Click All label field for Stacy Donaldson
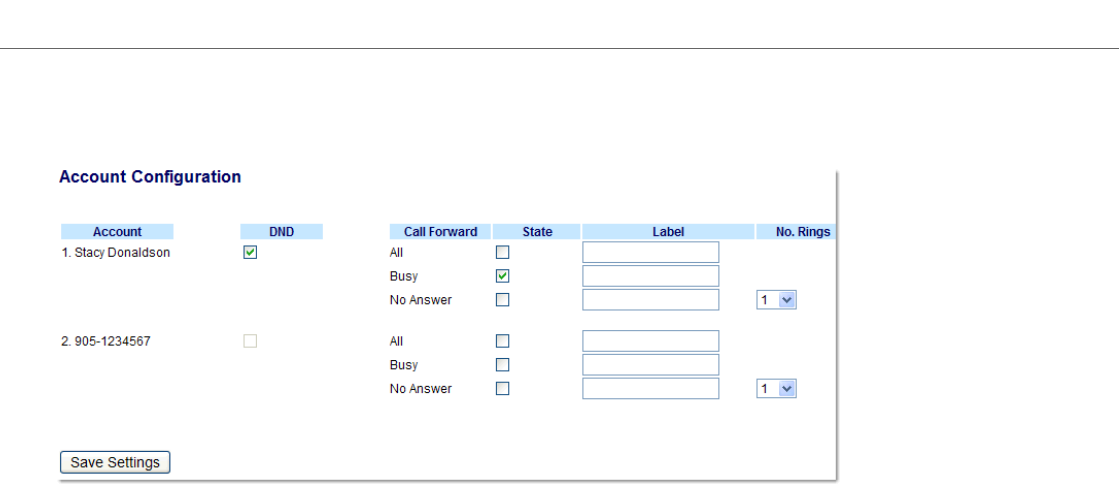 coord(650,253)
